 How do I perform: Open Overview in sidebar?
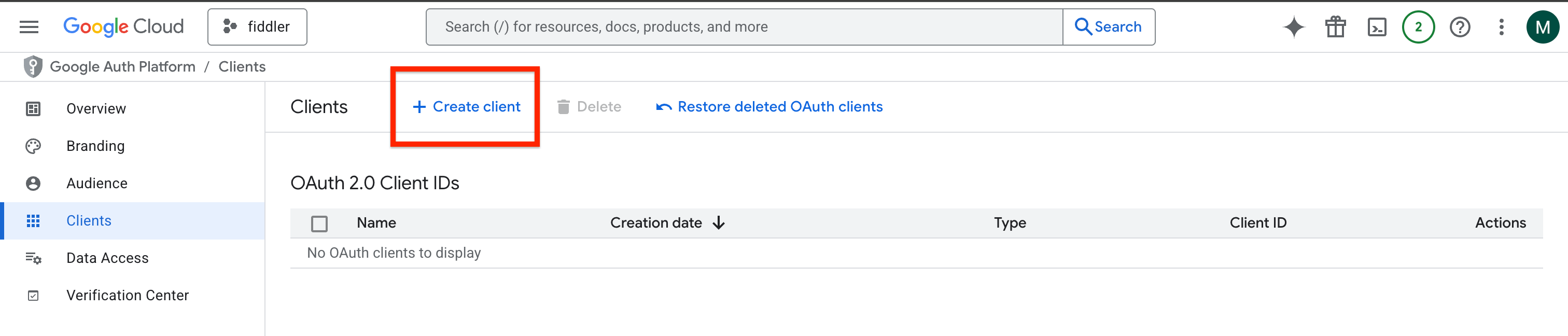(133, 108)
